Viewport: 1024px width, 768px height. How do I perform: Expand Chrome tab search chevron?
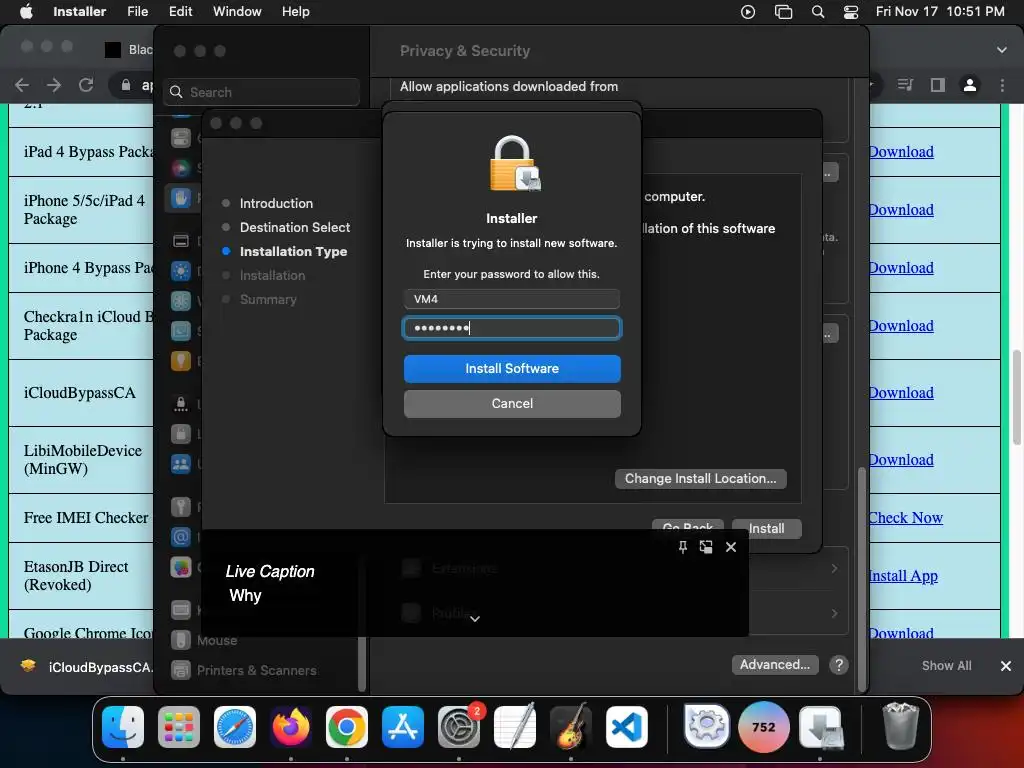(x=1001, y=50)
